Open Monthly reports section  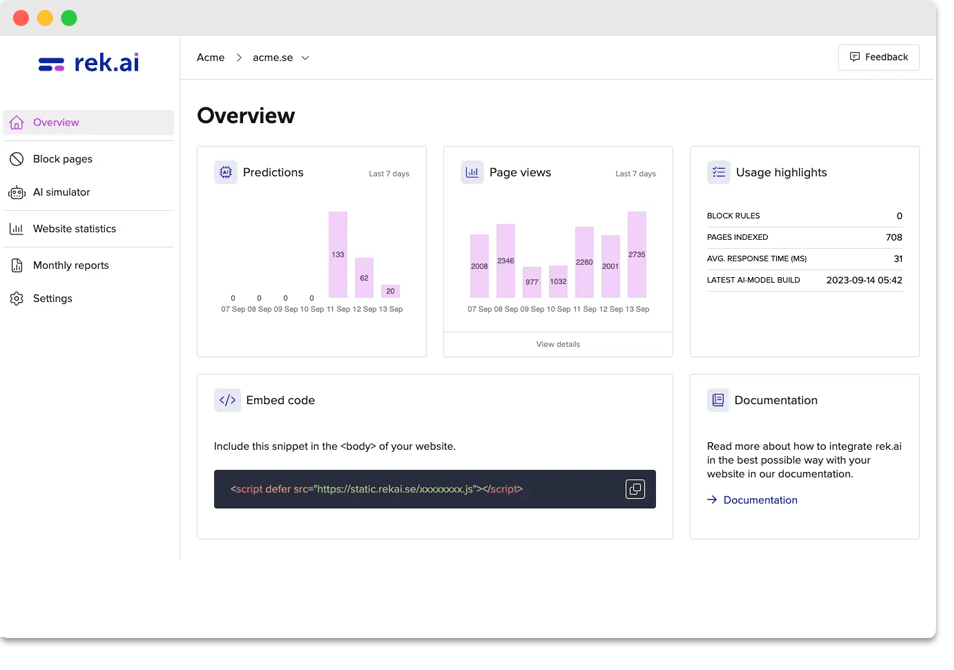[x=70, y=265]
